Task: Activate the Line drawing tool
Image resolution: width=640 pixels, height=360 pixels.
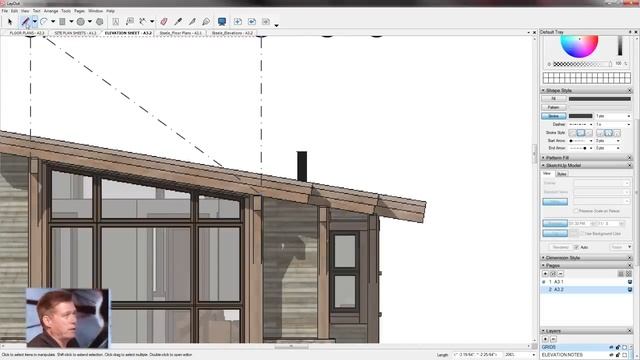Action: (26, 22)
